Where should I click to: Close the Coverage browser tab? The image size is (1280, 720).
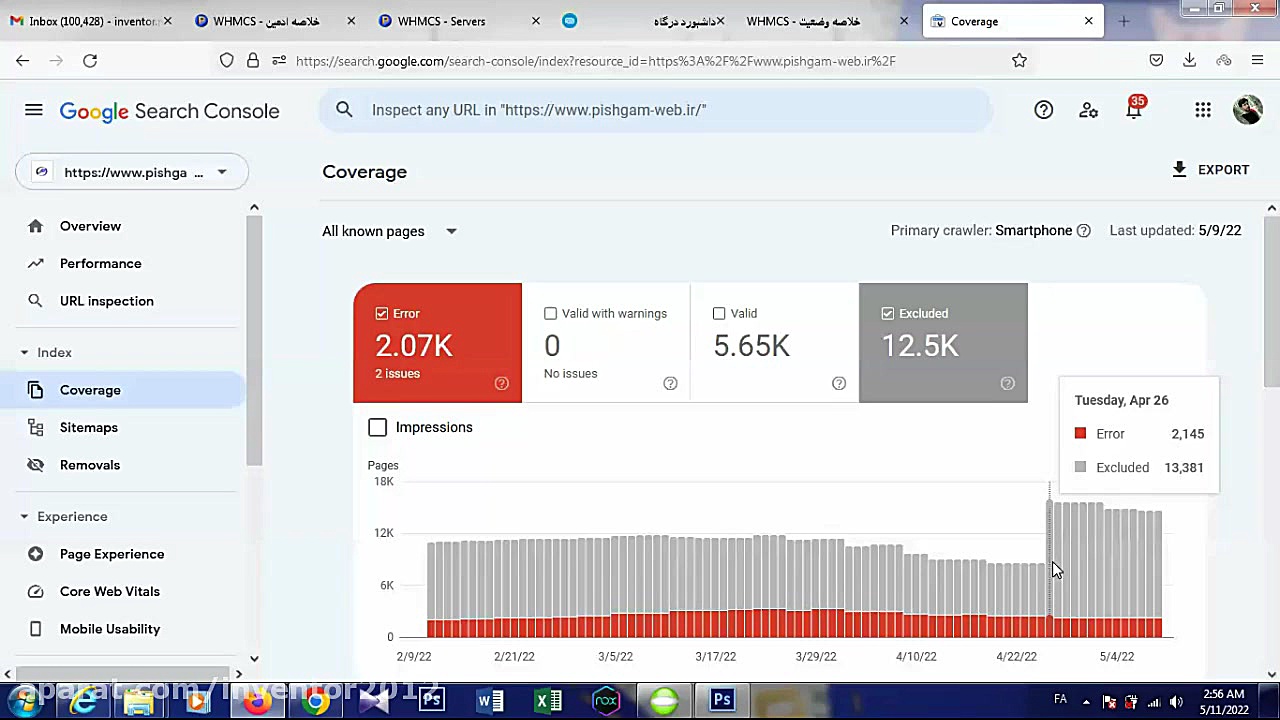pyautogui.click(x=1089, y=21)
